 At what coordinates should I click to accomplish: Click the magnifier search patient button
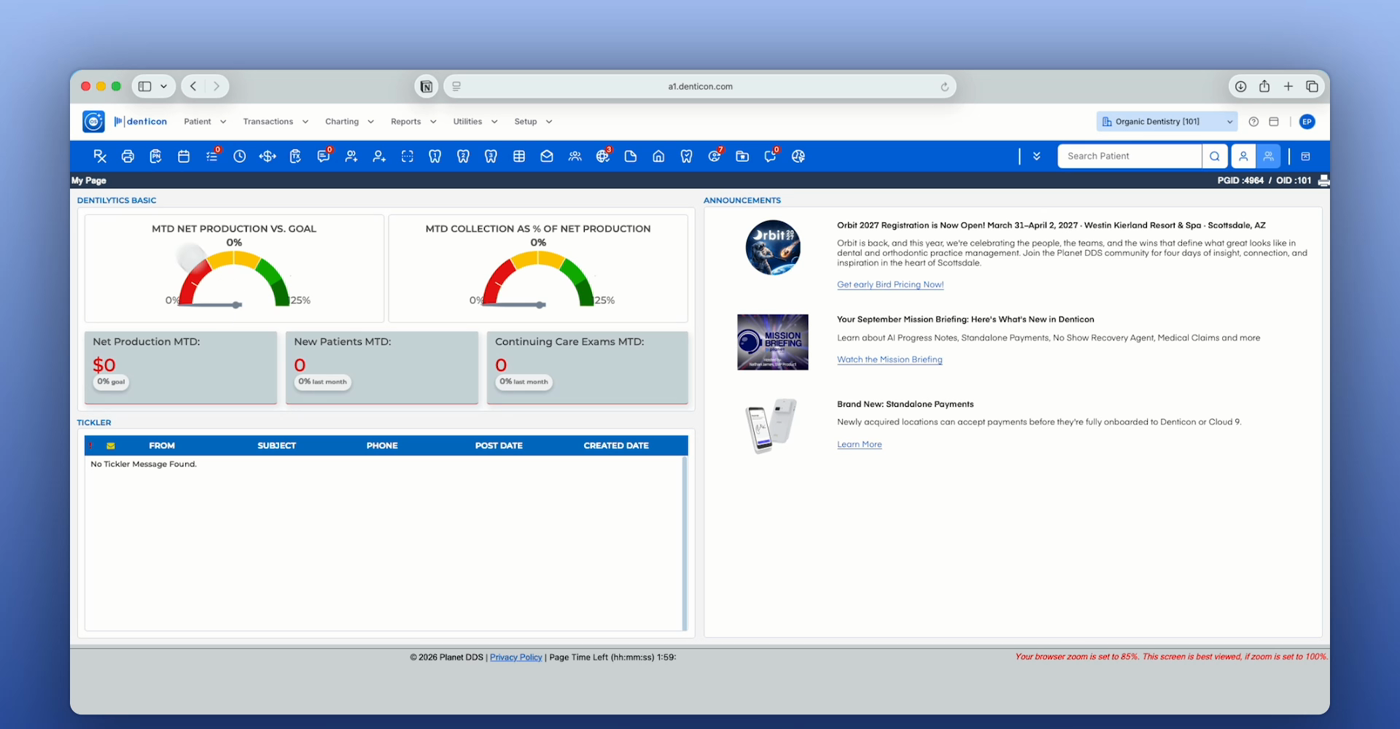(x=1214, y=156)
